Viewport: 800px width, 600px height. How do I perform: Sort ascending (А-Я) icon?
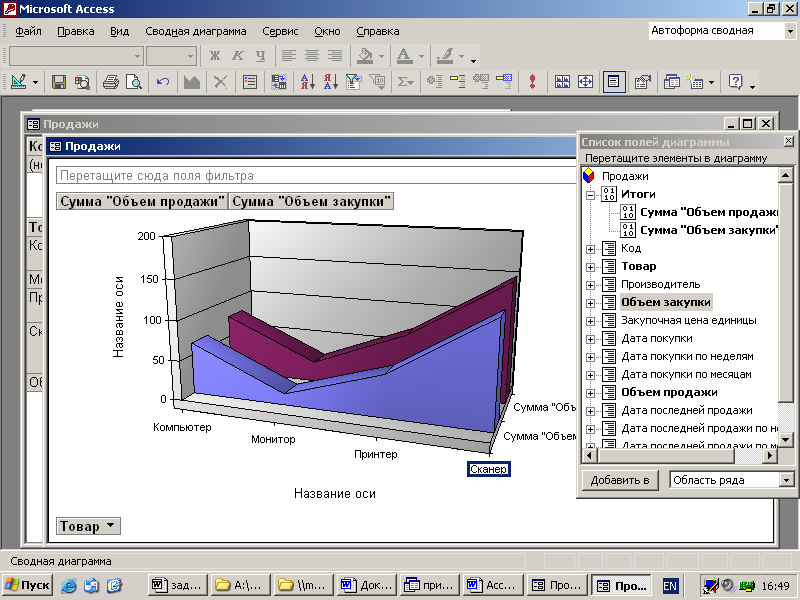point(308,82)
